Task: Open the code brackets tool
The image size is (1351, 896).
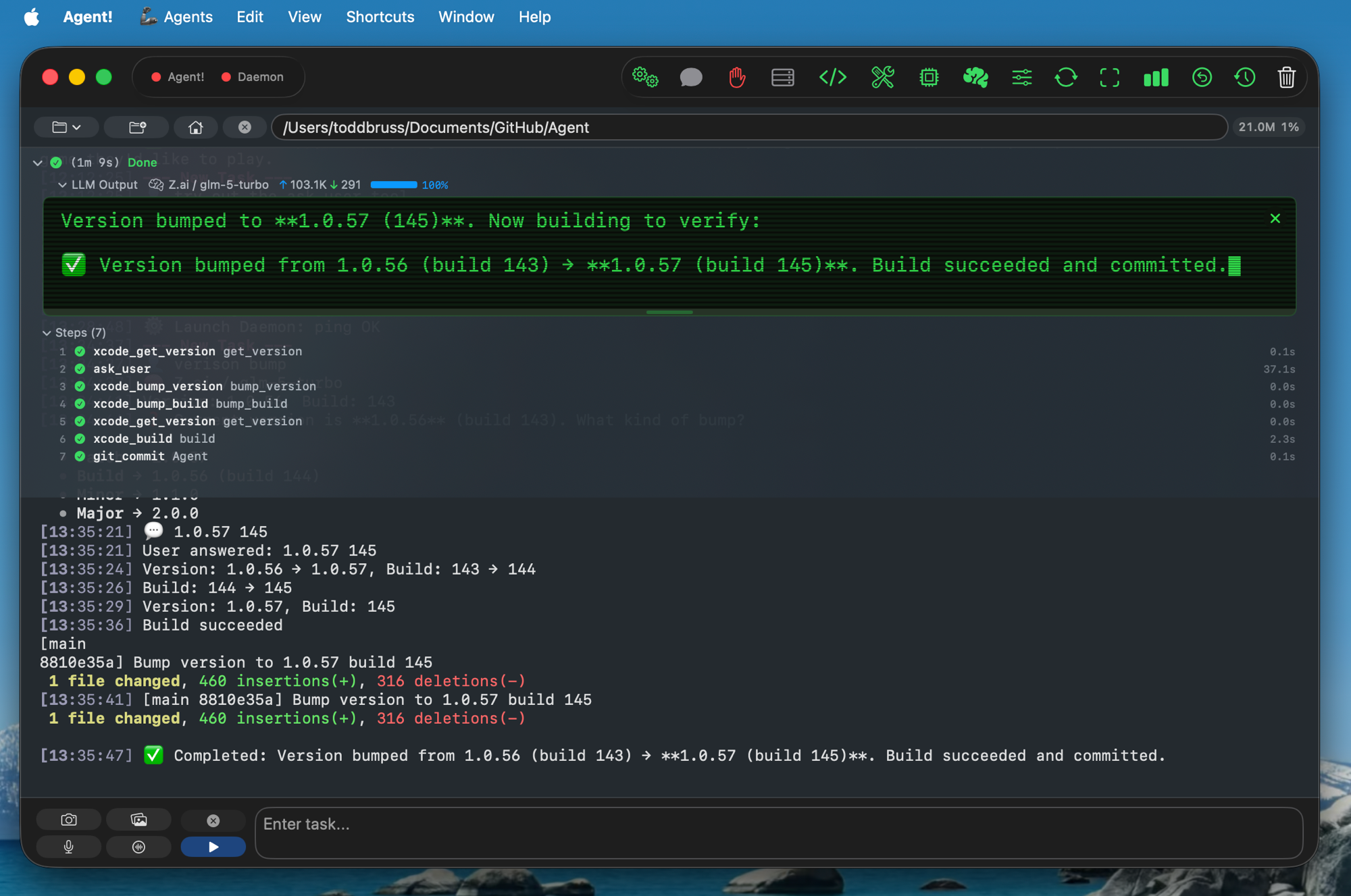Action: (832, 78)
